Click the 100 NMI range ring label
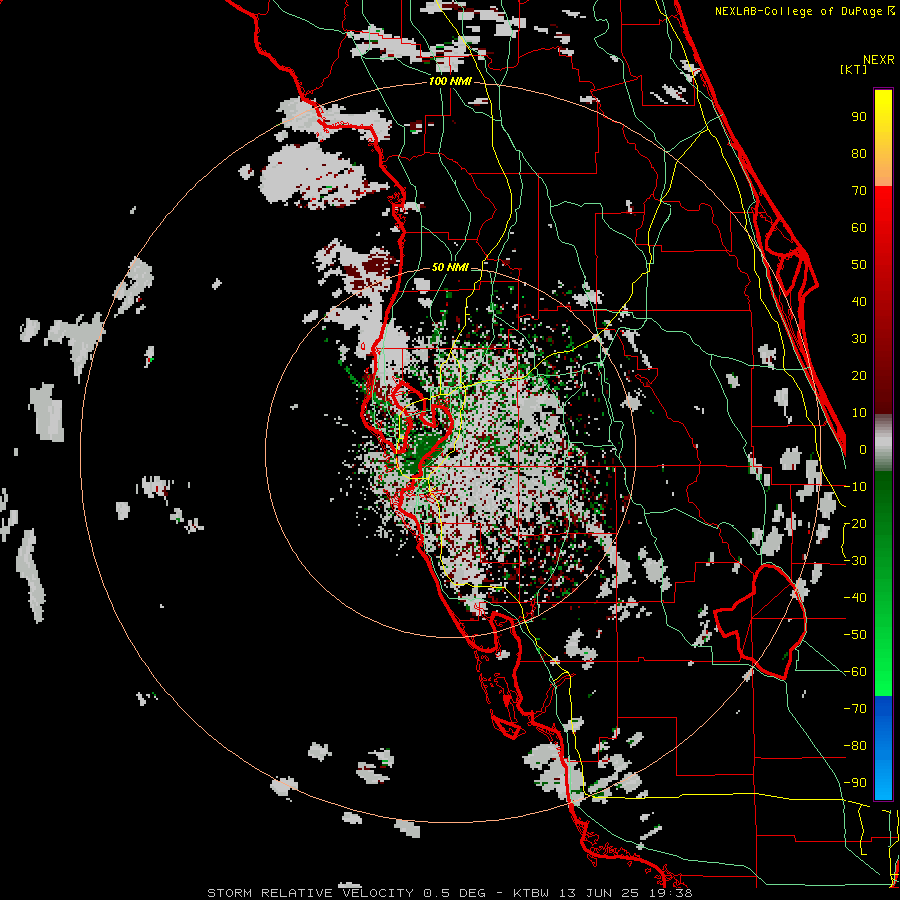The width and height of the screenshot is (900, 900). click(450, 82)
